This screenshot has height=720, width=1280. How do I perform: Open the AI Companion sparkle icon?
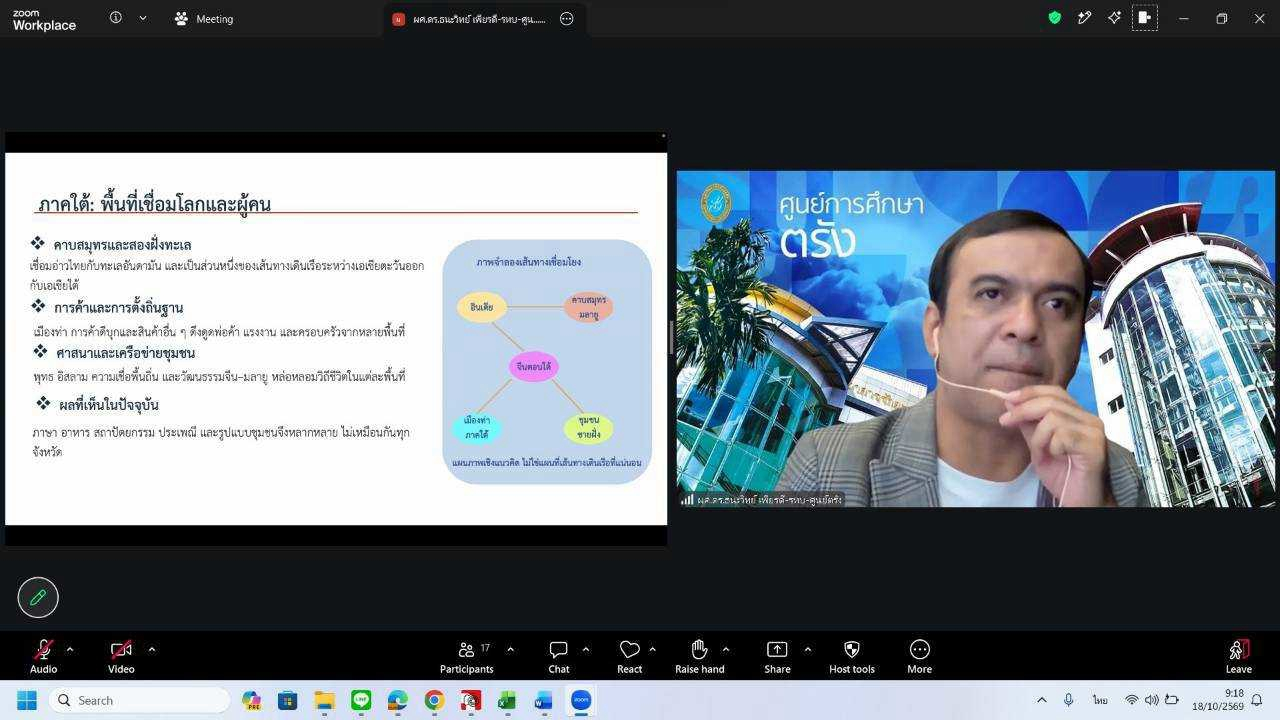point(1114,18)
